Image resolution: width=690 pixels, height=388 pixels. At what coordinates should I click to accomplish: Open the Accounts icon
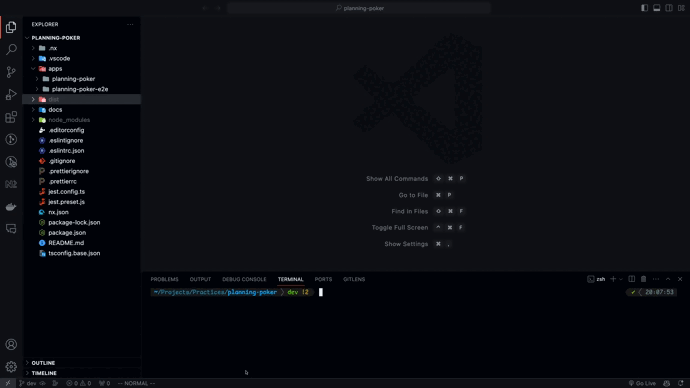coord(11,344)
